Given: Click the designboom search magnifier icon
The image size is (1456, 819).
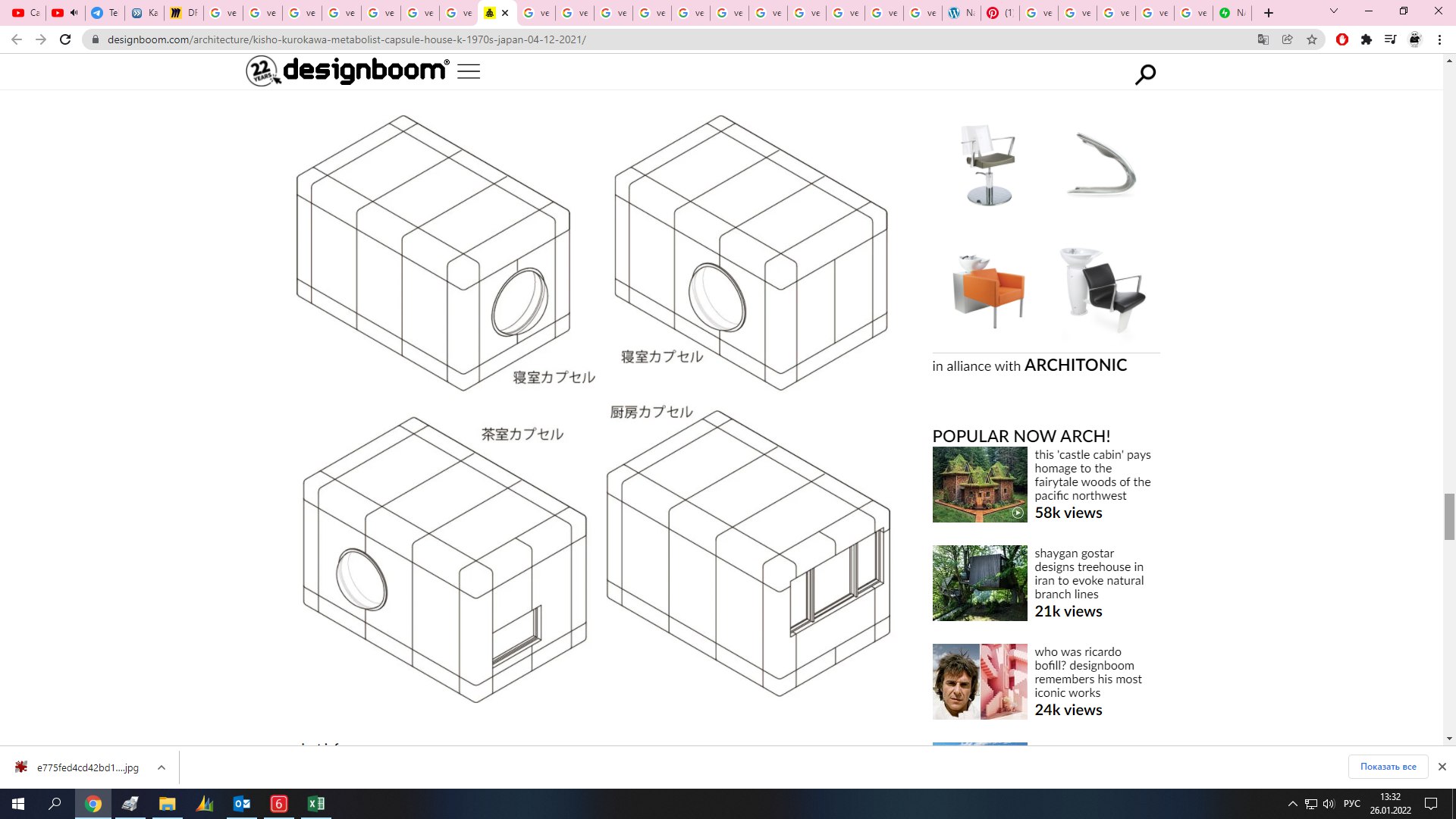Looking at the screenshot, I should (1145, 74).
